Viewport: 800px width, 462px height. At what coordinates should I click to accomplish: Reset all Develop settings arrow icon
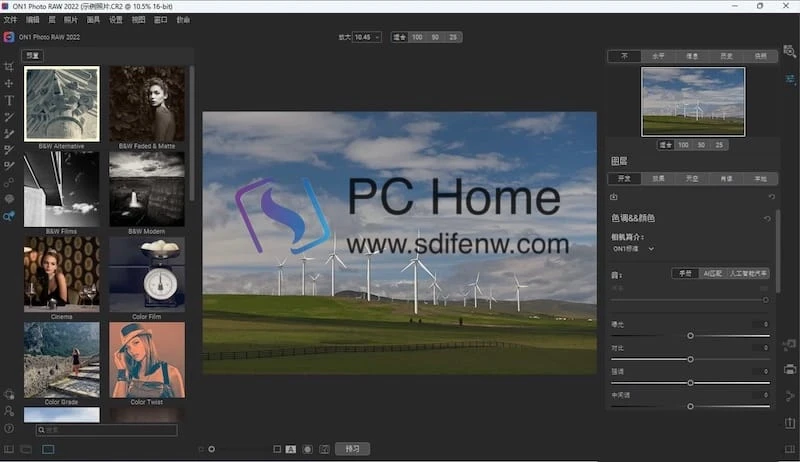(771, 197)
